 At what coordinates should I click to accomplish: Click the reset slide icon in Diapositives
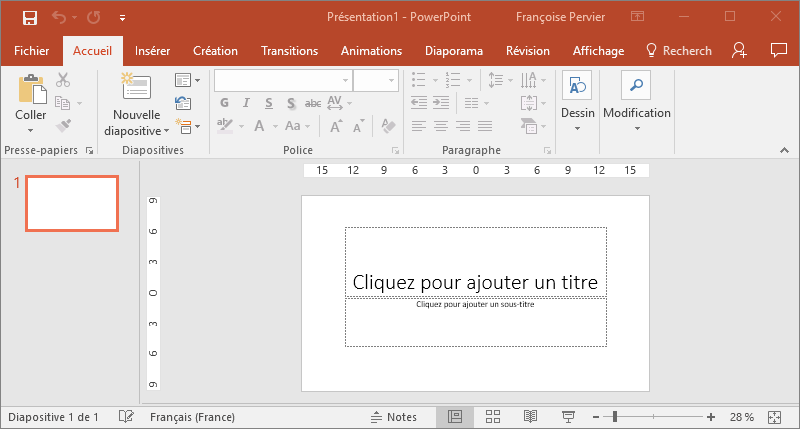[183, 103]
